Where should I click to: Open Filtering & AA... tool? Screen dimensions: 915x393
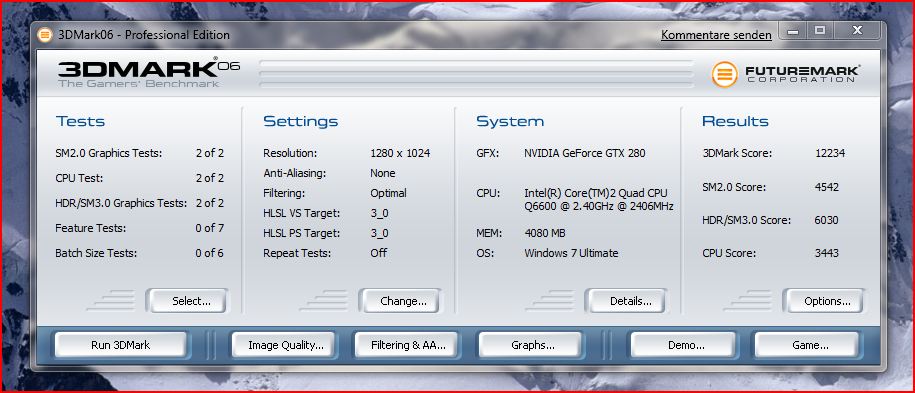(x=406, y=345)
